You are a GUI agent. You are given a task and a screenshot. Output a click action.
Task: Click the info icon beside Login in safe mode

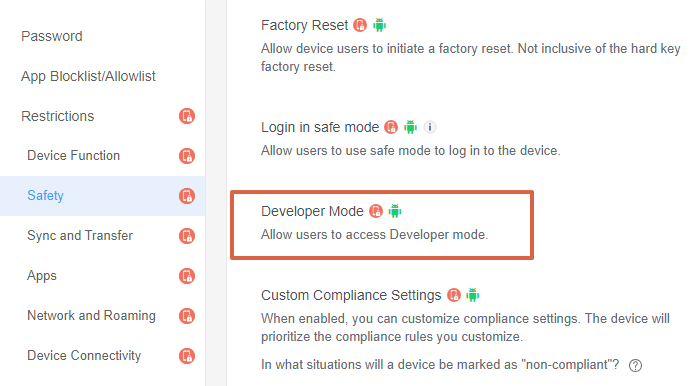tap(430, 127)
